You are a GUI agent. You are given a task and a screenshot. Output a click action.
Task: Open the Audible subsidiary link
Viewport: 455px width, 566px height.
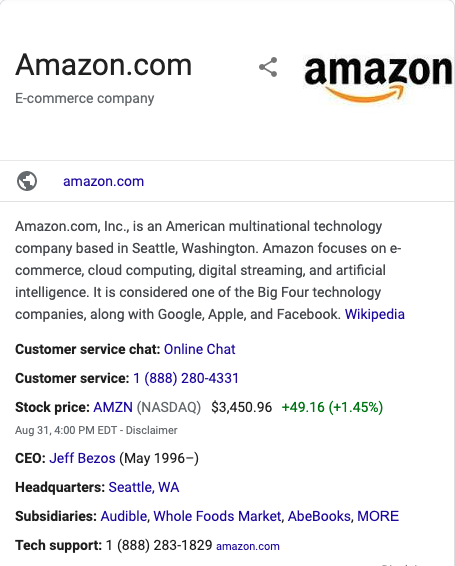(124, 516)
